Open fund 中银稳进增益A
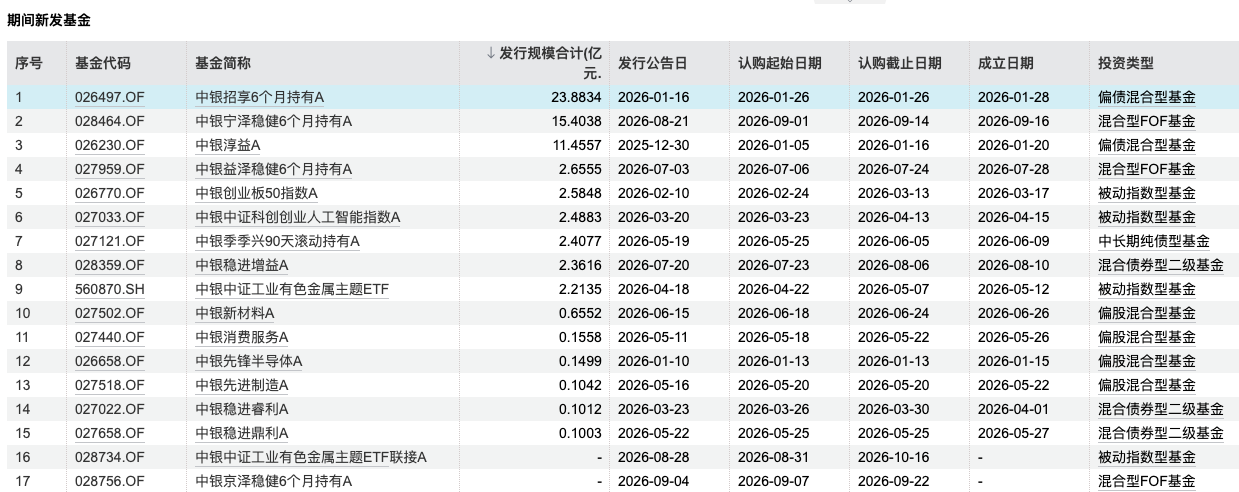The height and width of the screenshot is (492, 1239). coord(241,265)
